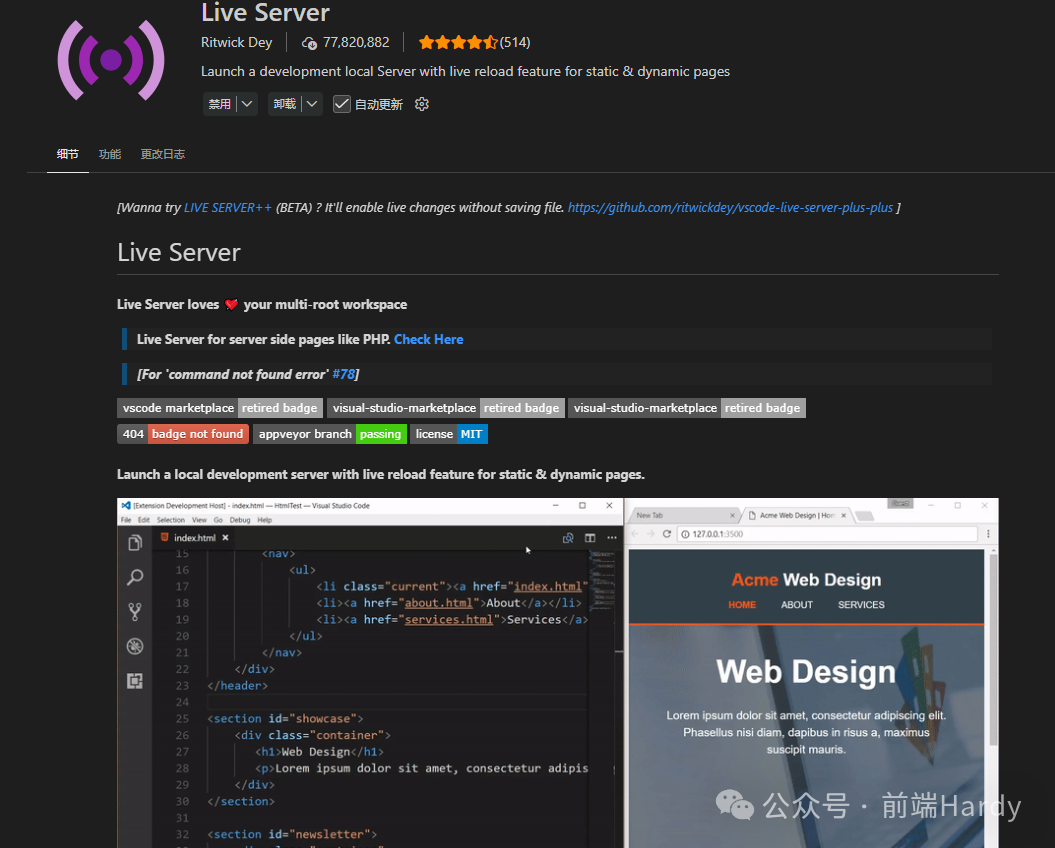Click the browser address bar 127.0.0.1:3500
The width and height of the screenshot is (1055, 848).
click(827, 534)
